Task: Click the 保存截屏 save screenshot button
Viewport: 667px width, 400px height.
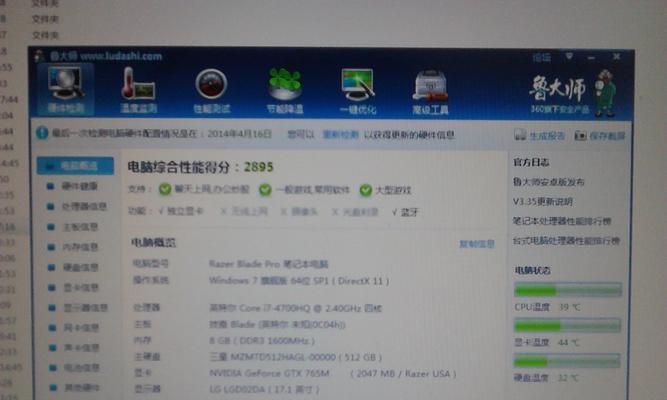Action: pos(600,136)
